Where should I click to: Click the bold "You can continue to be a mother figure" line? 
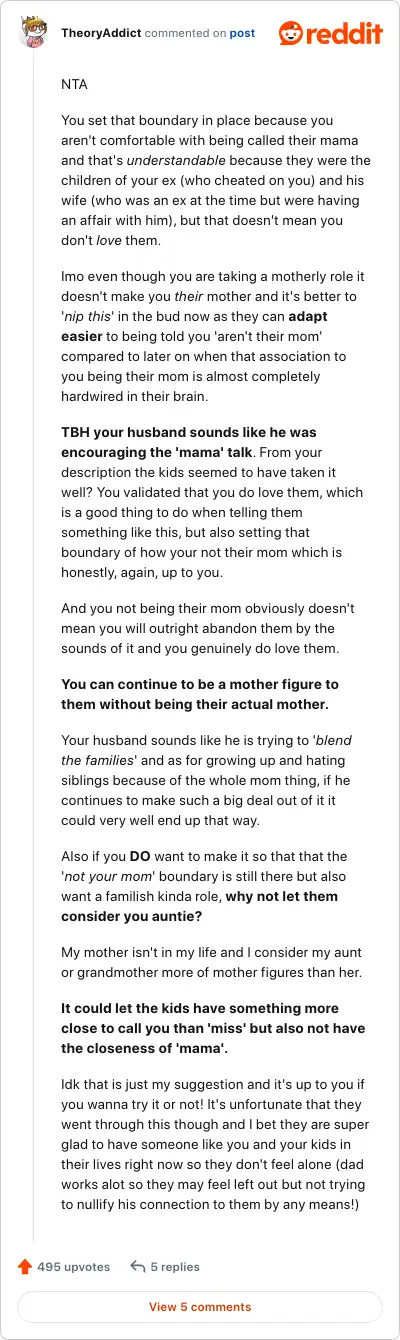click(200, 694)
